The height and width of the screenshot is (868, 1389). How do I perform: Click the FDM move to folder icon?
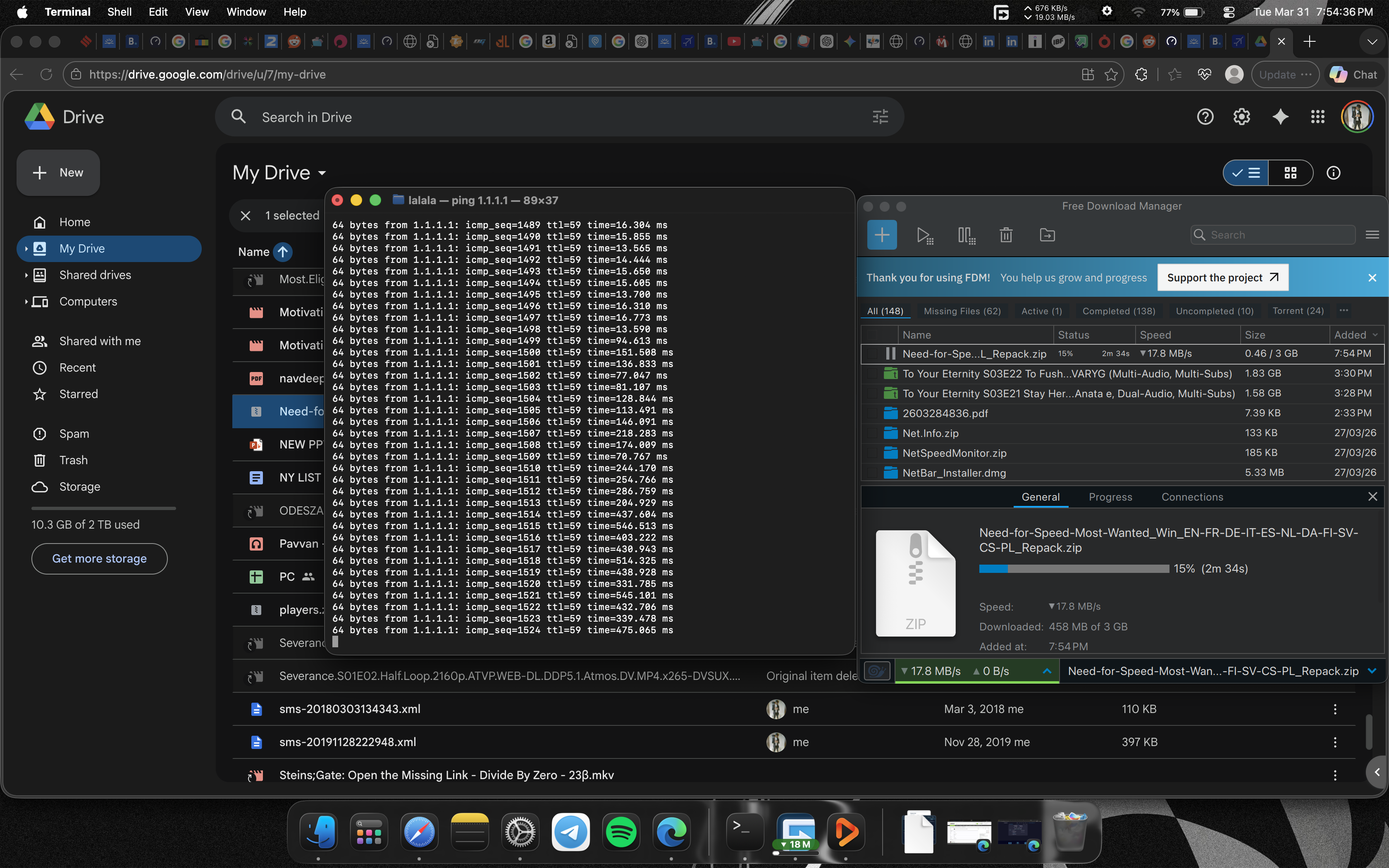pyautogui.click(x=1047, y=235)
